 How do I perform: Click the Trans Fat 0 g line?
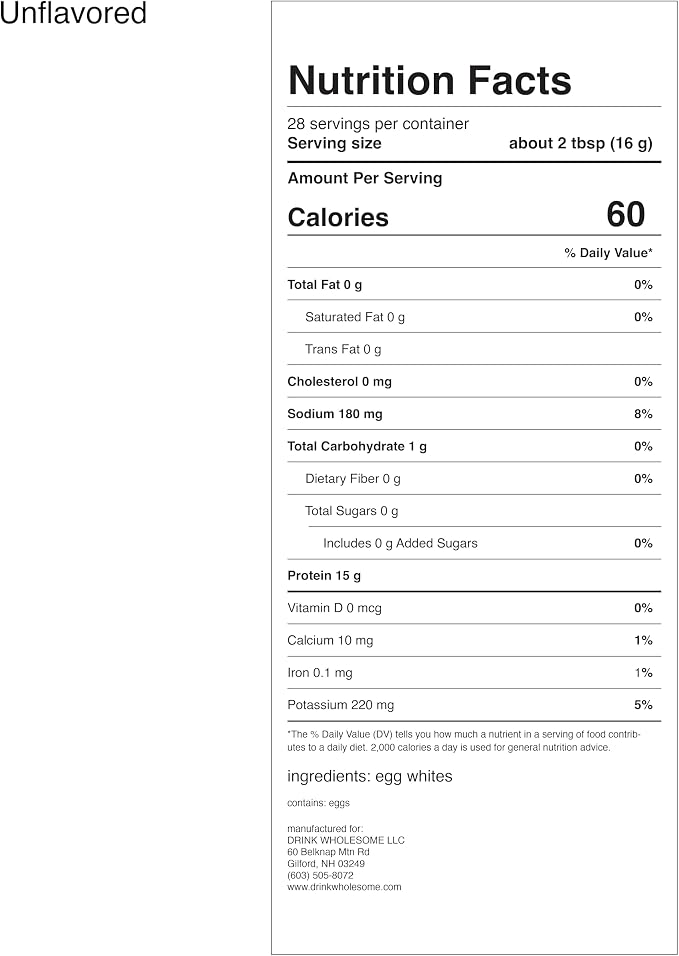tap(343, 349)
